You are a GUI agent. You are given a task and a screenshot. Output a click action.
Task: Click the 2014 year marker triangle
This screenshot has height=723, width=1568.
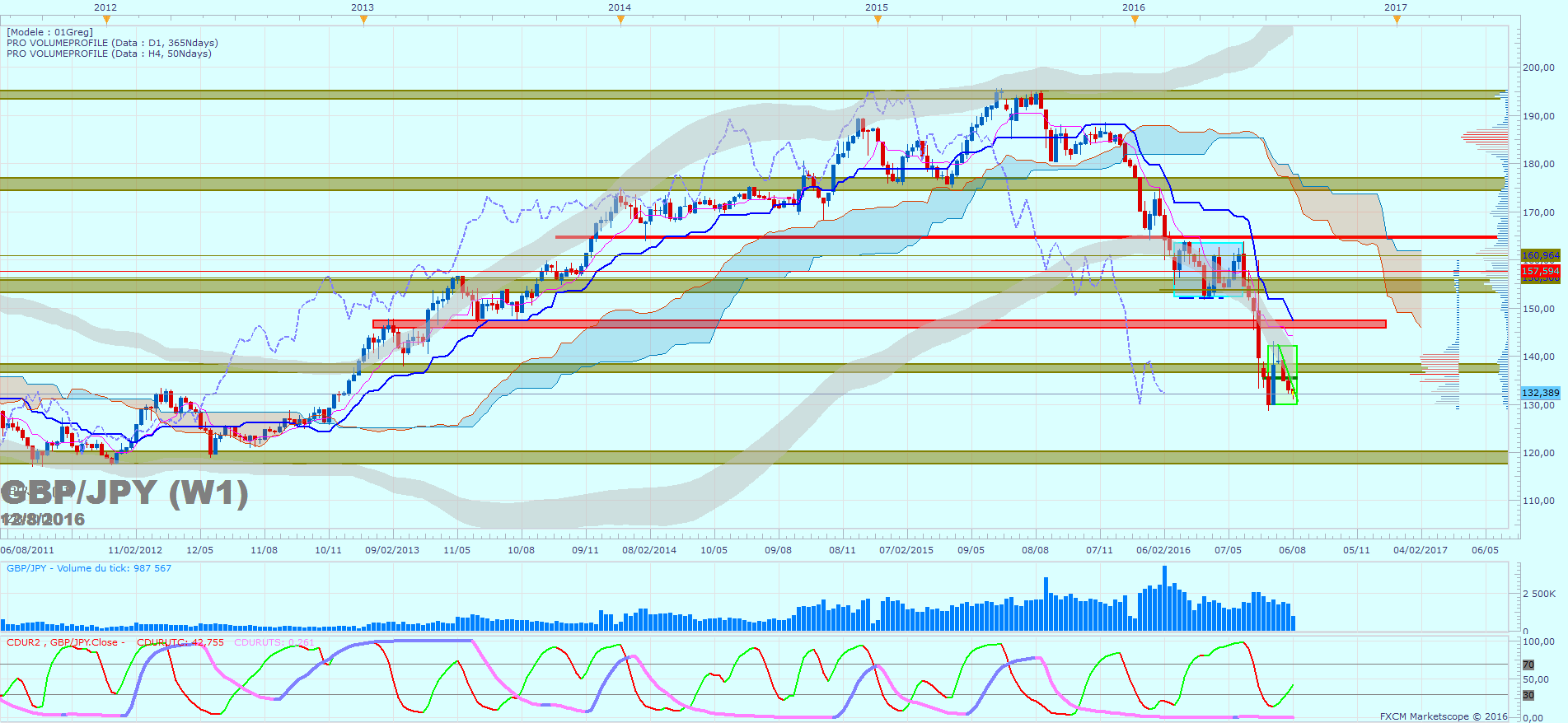620,20
